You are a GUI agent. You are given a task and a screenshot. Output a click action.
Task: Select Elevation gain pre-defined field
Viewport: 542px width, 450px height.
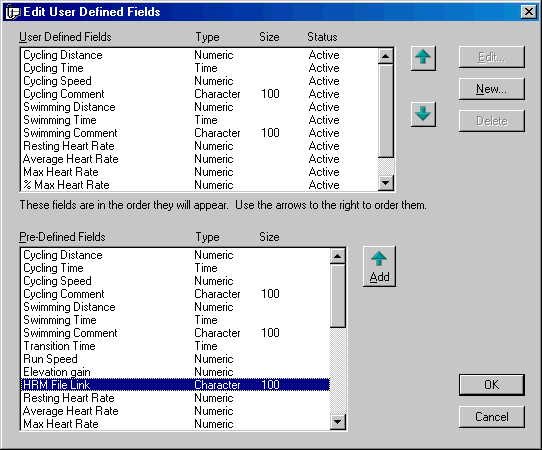click(x=176, y=372)
